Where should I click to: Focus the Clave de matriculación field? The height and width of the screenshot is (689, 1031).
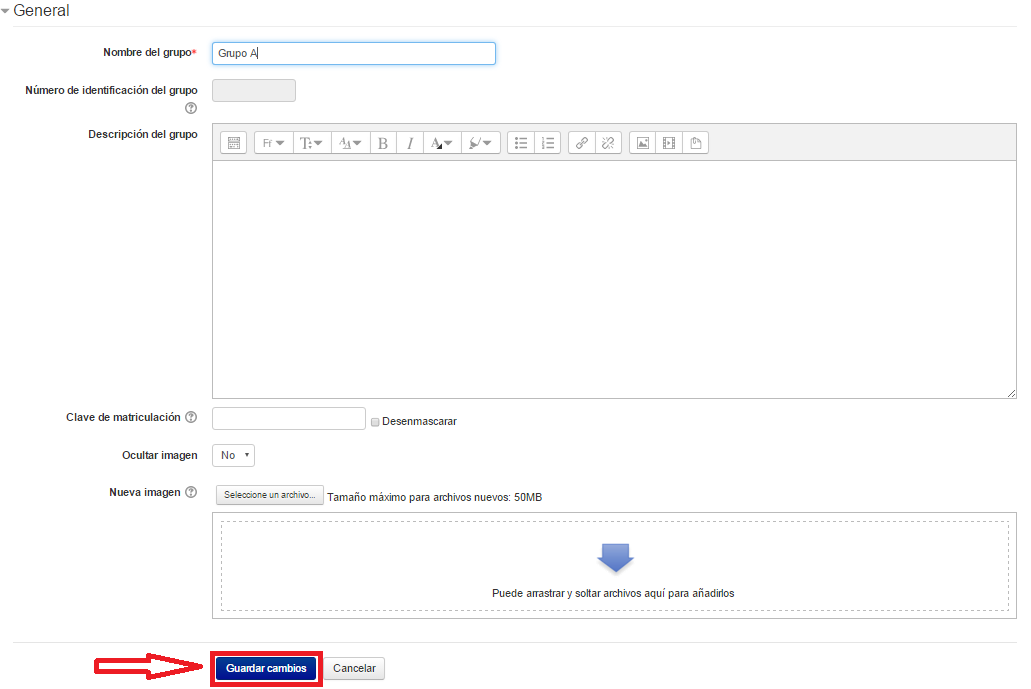coord(289,418)
